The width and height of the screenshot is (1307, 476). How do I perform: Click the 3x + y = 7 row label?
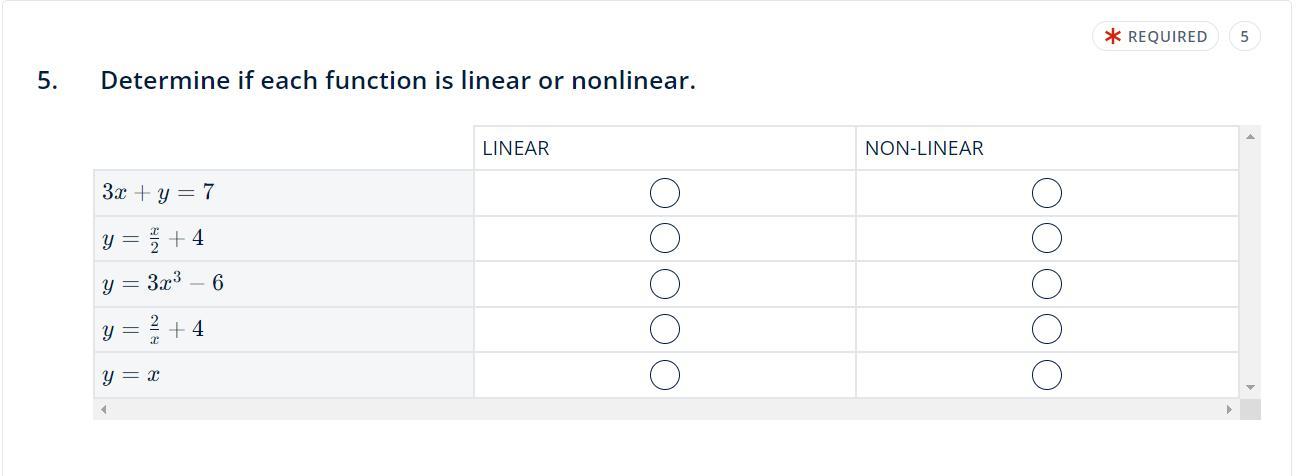tap(158, 192)
